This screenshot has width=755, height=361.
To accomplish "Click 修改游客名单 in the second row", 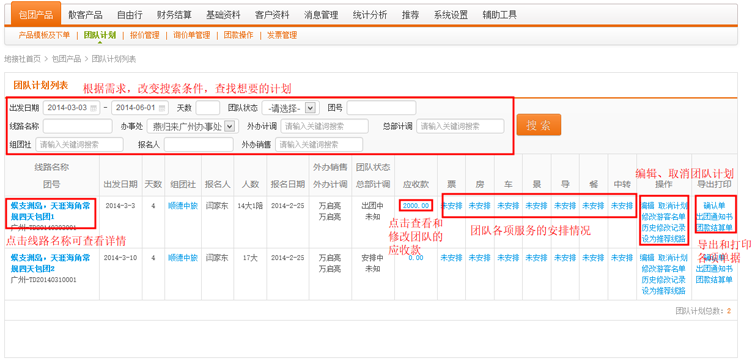I will point(664,269).
